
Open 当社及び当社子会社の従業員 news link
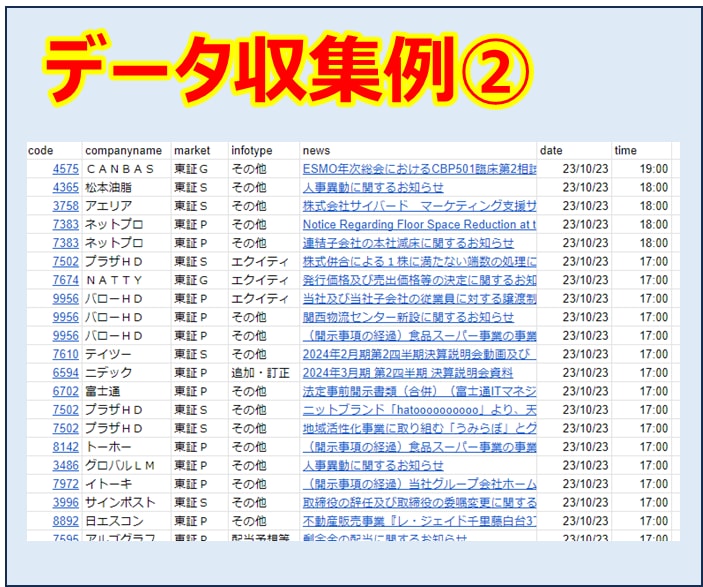pyautogui.click(x=419, y=299)
